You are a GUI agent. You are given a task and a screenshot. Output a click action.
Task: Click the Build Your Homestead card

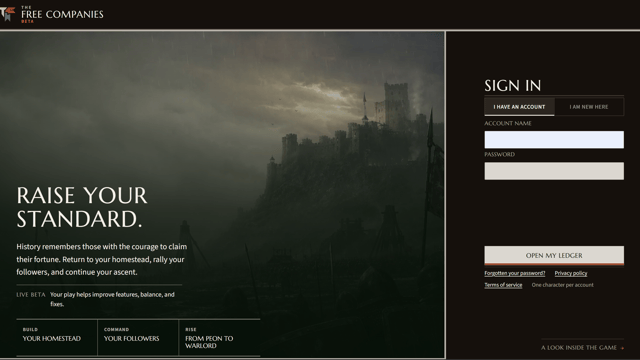57,338
